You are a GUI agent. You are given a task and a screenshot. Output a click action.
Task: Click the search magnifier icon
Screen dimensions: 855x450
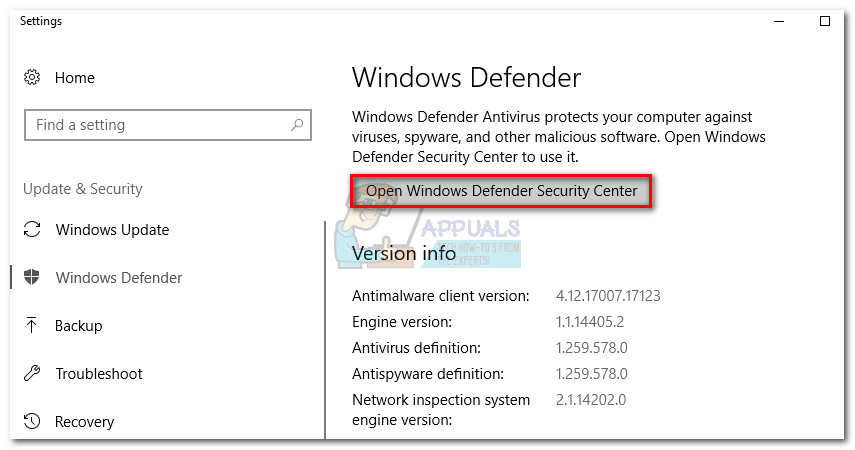[x=297, y=125]
